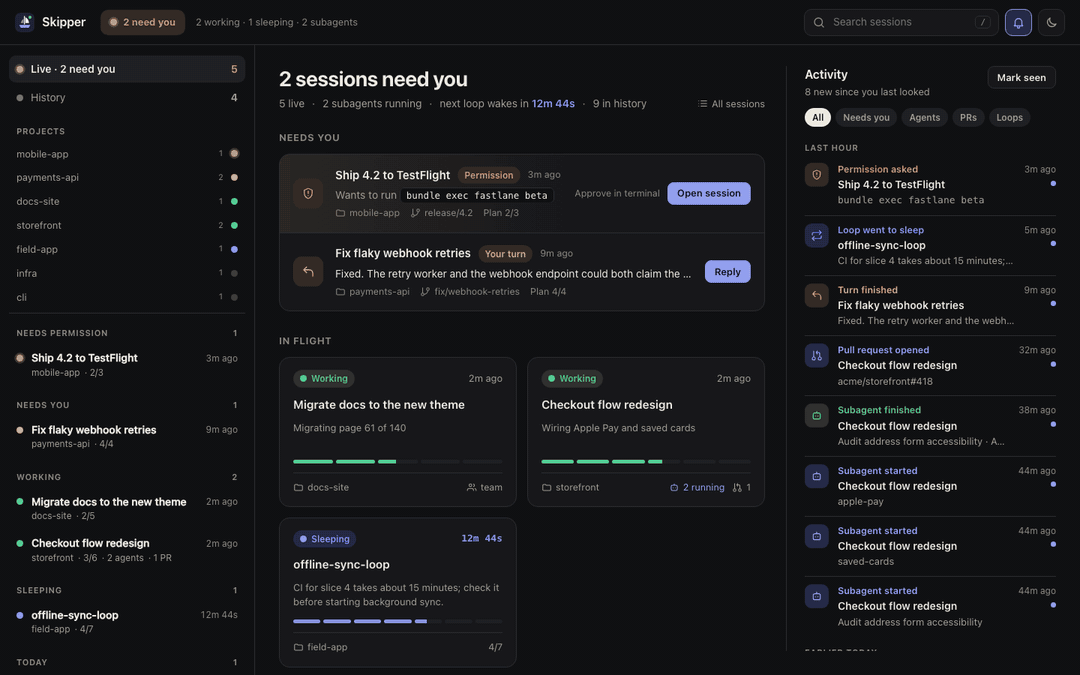This screenshot has width=1080, height=675.
Task: Click the list icon beside All sessions
Action: [x=703, y=104]
